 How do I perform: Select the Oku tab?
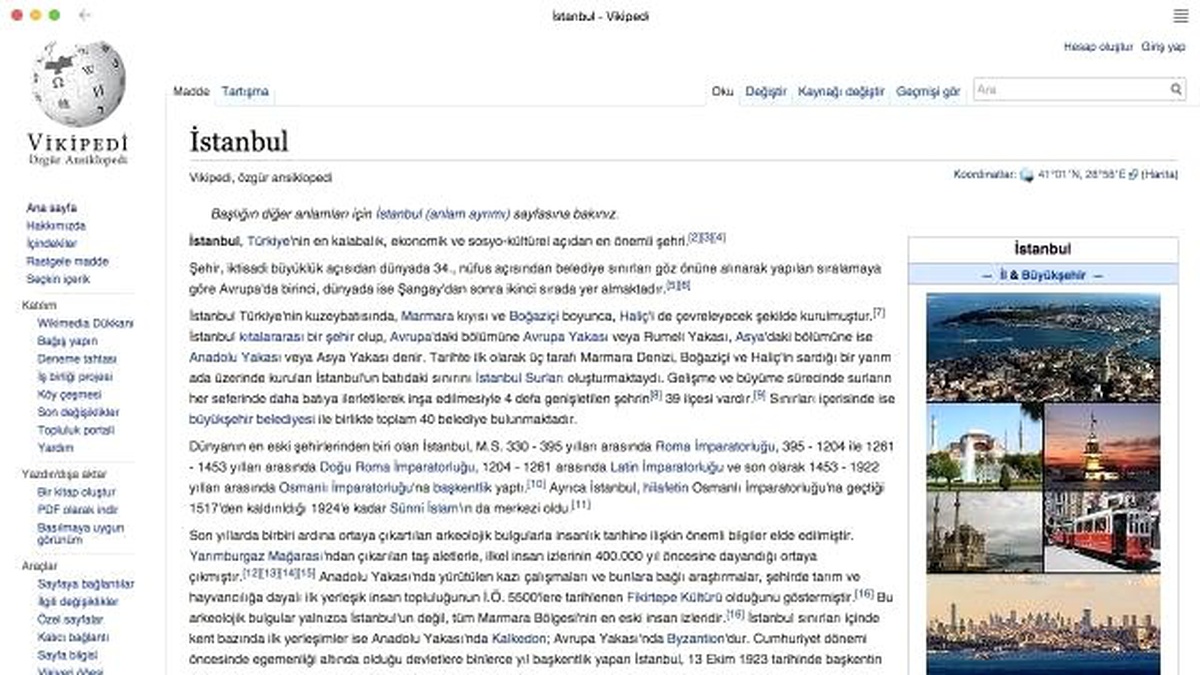click(722, 91)
